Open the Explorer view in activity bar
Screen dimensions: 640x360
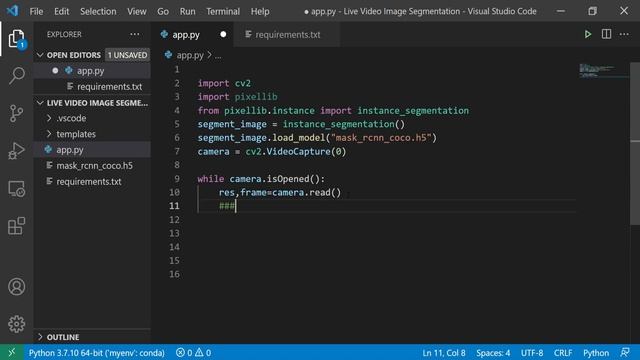tap(16, 38)
